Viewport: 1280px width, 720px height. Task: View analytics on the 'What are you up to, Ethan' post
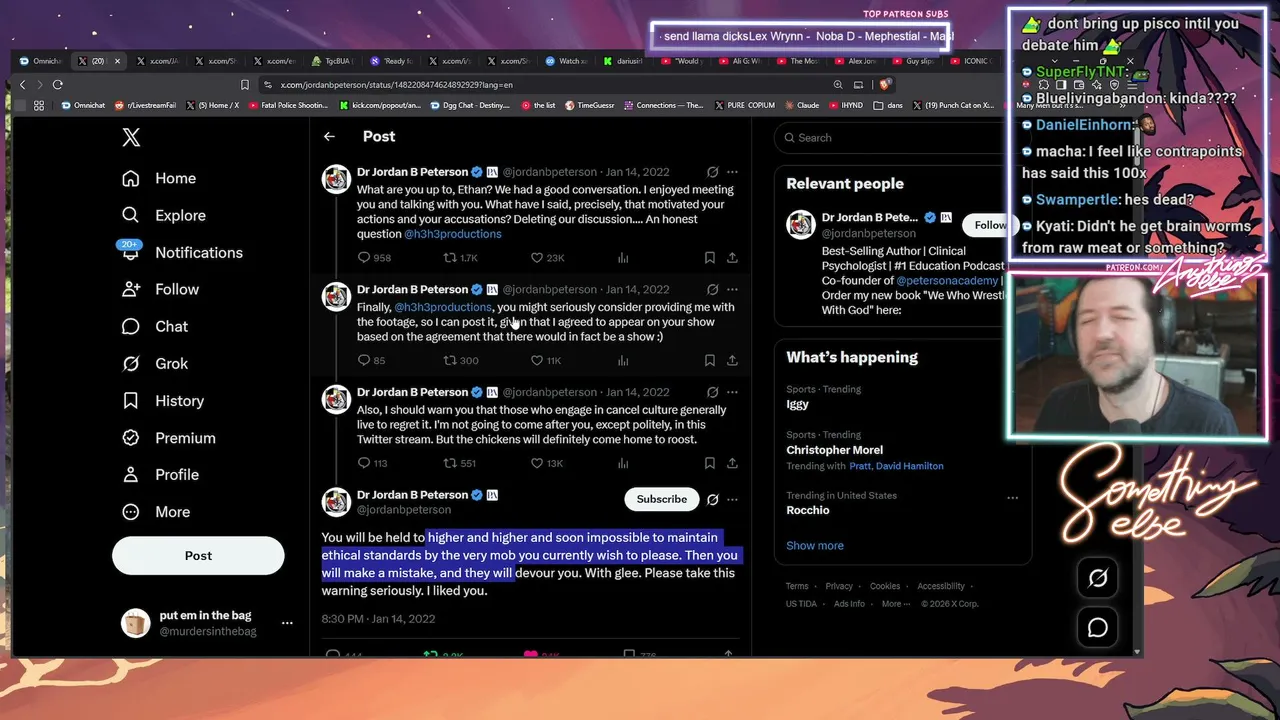623,258
